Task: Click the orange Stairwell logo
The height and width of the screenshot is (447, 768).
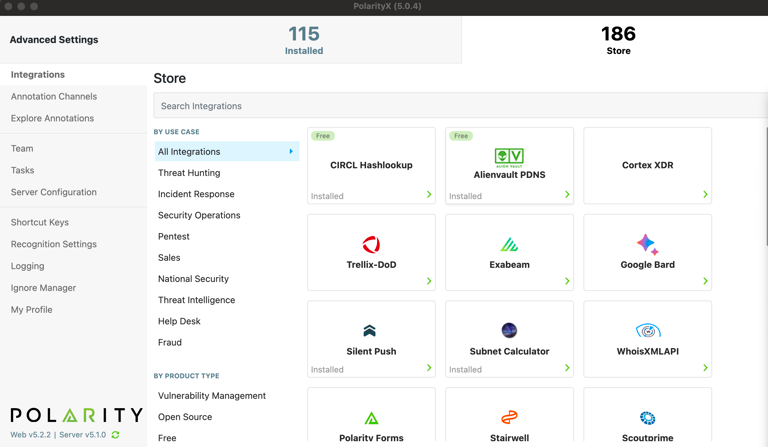Action: coord(509,417)
